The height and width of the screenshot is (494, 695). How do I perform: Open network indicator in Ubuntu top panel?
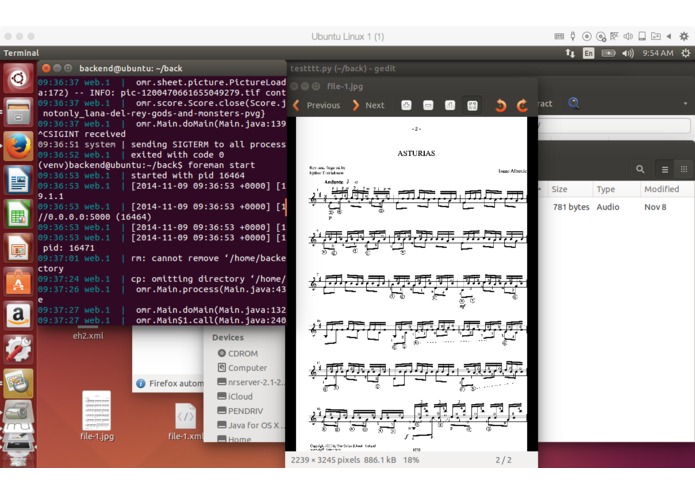click(x=570, y=53)
